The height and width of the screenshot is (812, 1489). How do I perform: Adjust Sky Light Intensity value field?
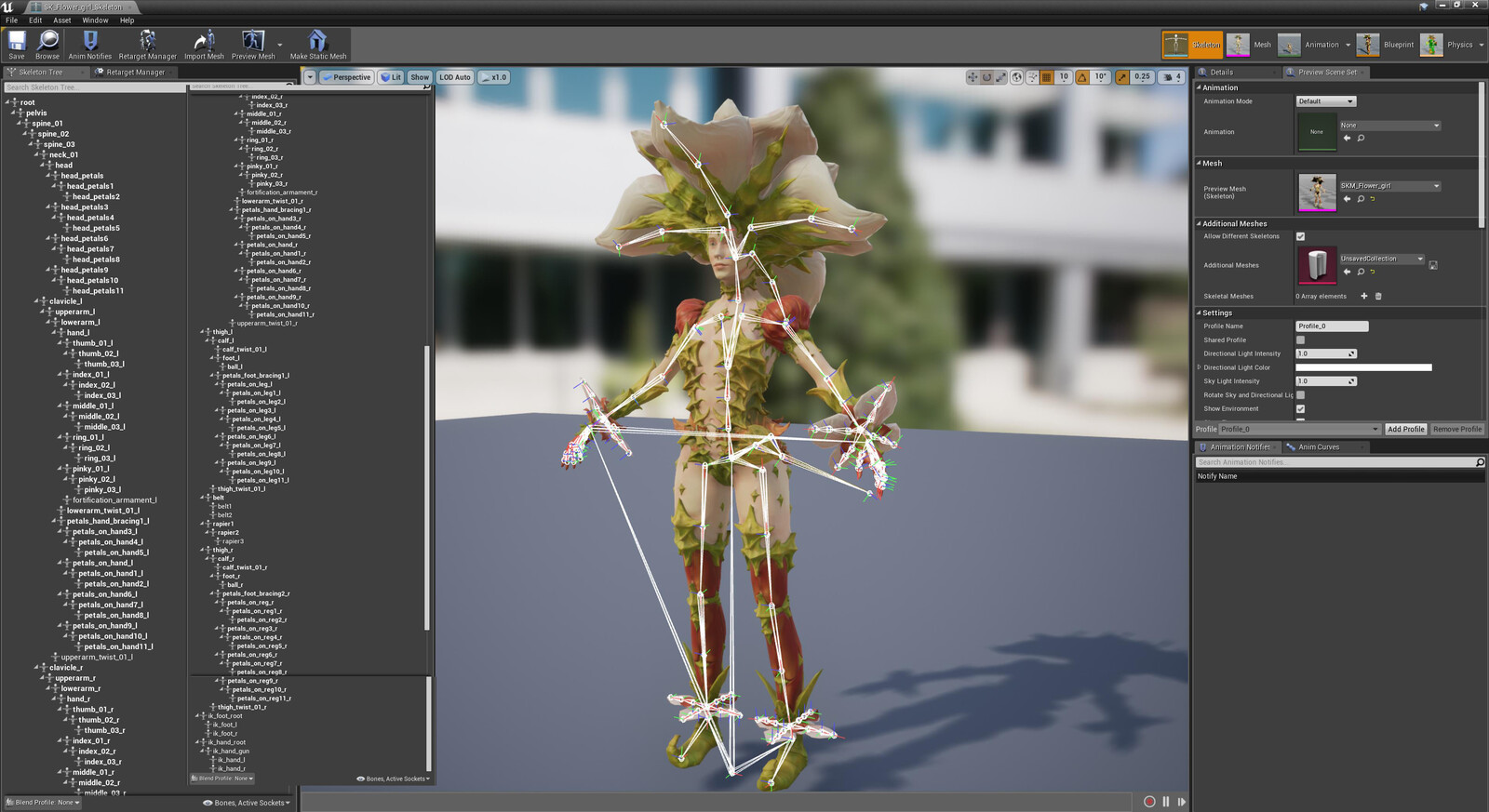pyautogui.click(x=1326, y=381)
